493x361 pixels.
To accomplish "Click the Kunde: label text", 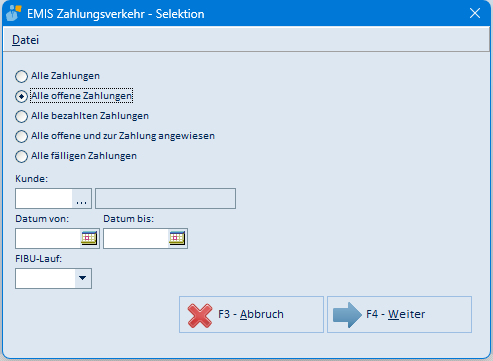I will (32, 179).
